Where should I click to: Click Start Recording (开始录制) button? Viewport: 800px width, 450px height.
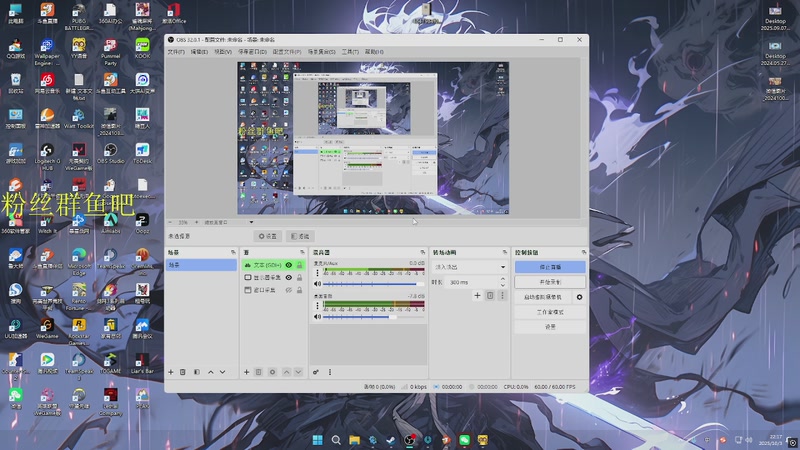click(550, 282)
